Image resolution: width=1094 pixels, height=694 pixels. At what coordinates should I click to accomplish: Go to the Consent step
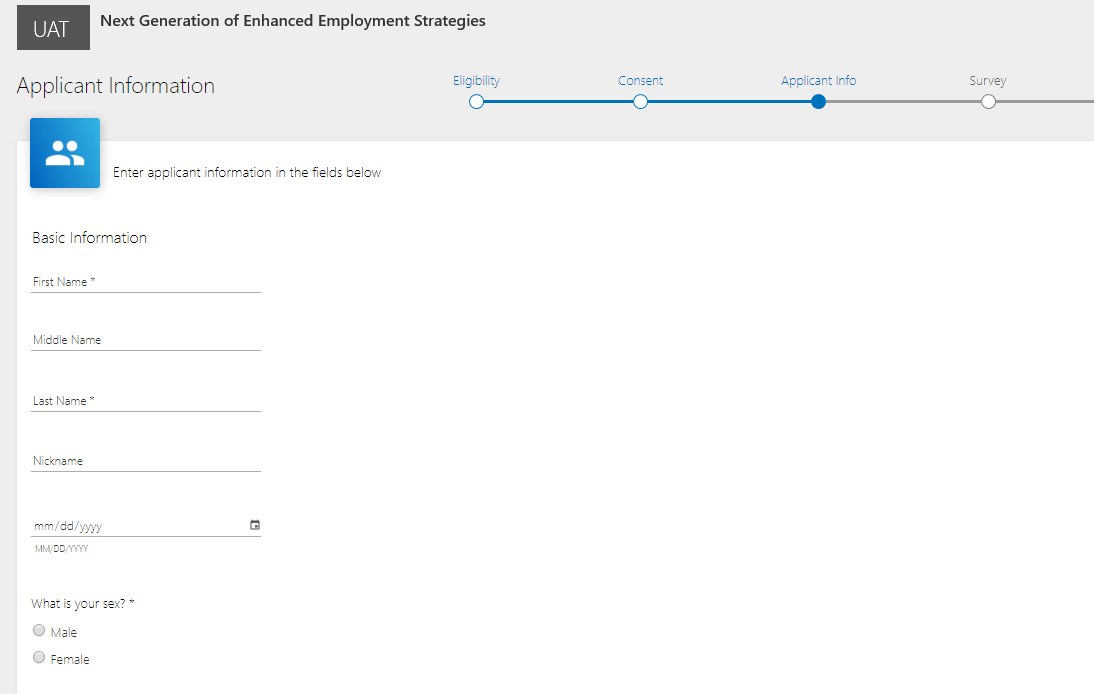[x=640, y=81]
